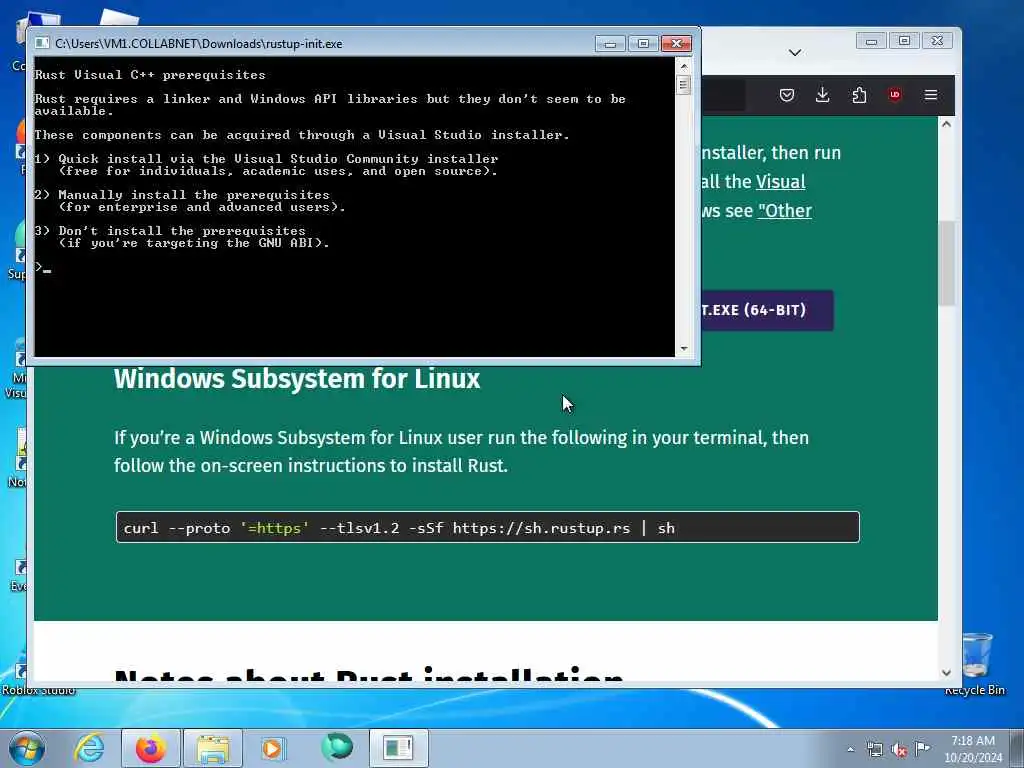Click "Rust Visual C++ prerequisites" console line
1024x768 pixels.
150,75
